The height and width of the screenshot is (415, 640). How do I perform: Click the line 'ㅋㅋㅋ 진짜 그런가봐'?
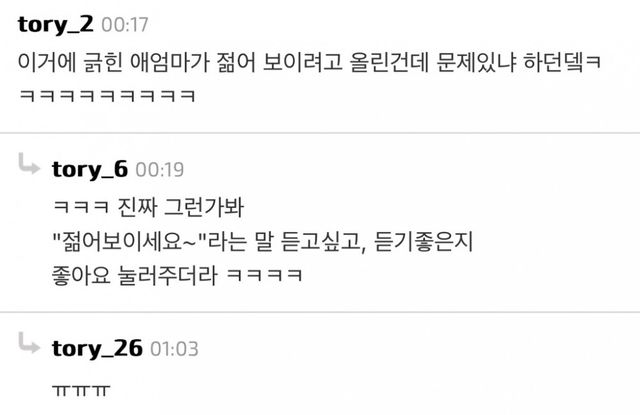coord(149,207)
